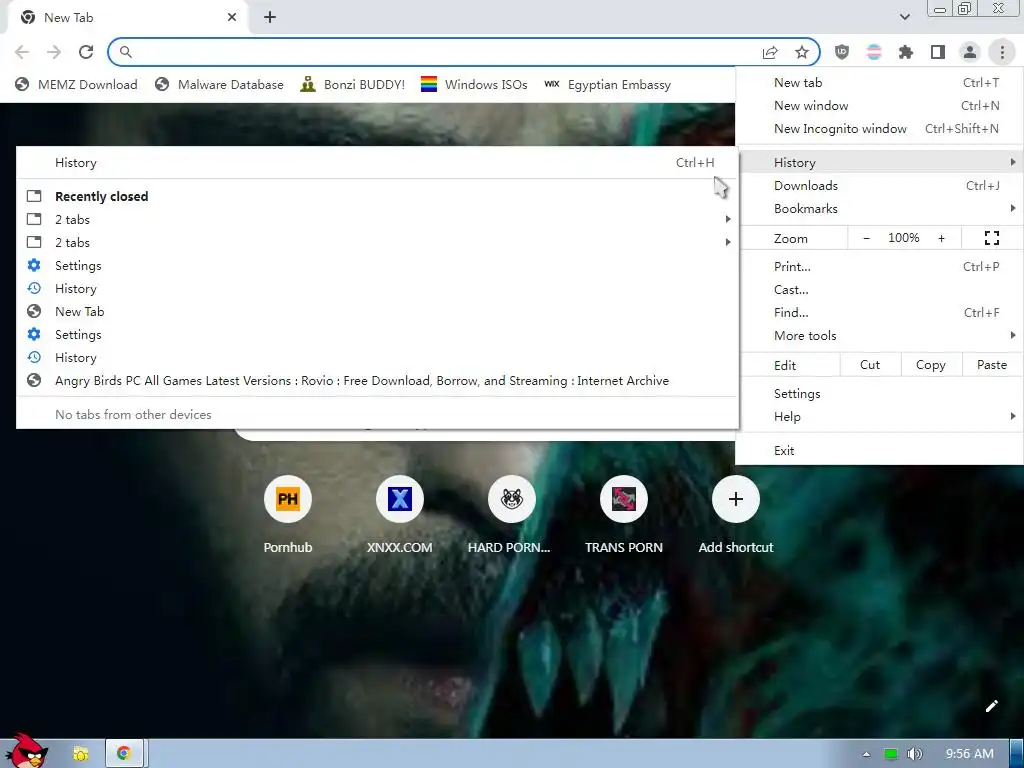Click the Paste button
1024x768 pixels.
[x=992, y=365]
